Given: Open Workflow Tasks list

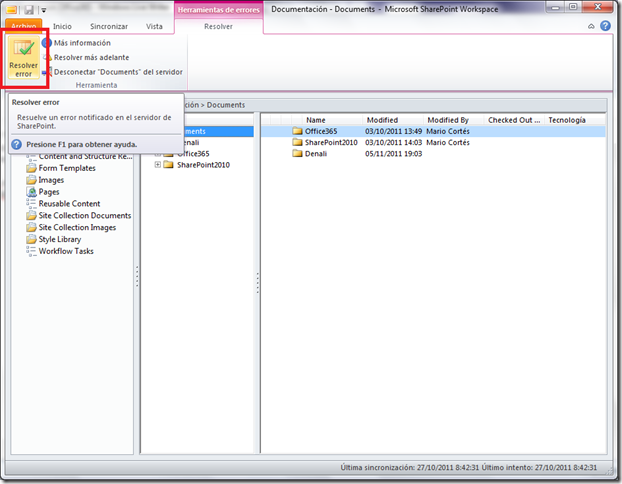Looking at the screenshot, I should coord(66,252).
